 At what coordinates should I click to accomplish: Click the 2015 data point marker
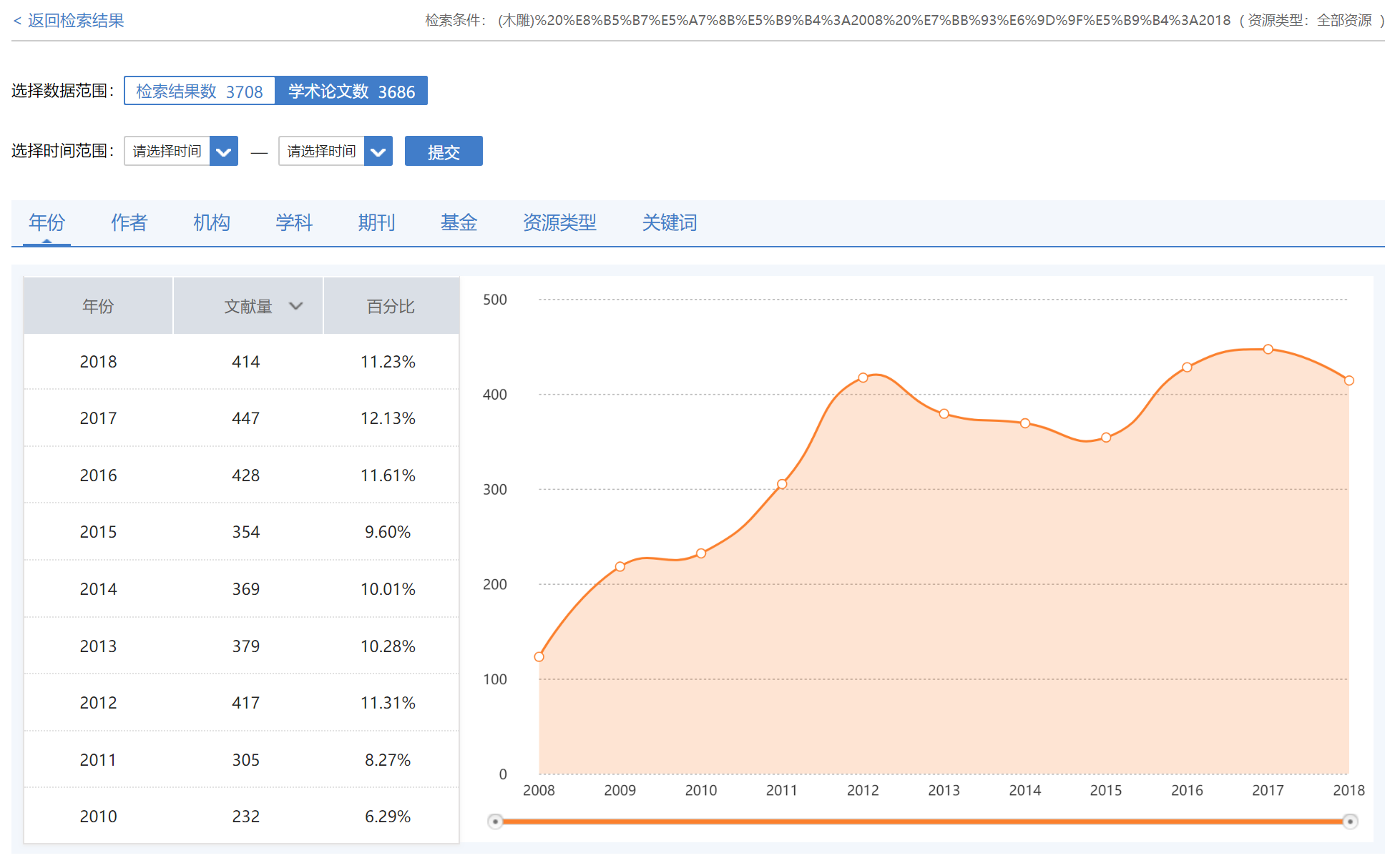coord(1106,438)
